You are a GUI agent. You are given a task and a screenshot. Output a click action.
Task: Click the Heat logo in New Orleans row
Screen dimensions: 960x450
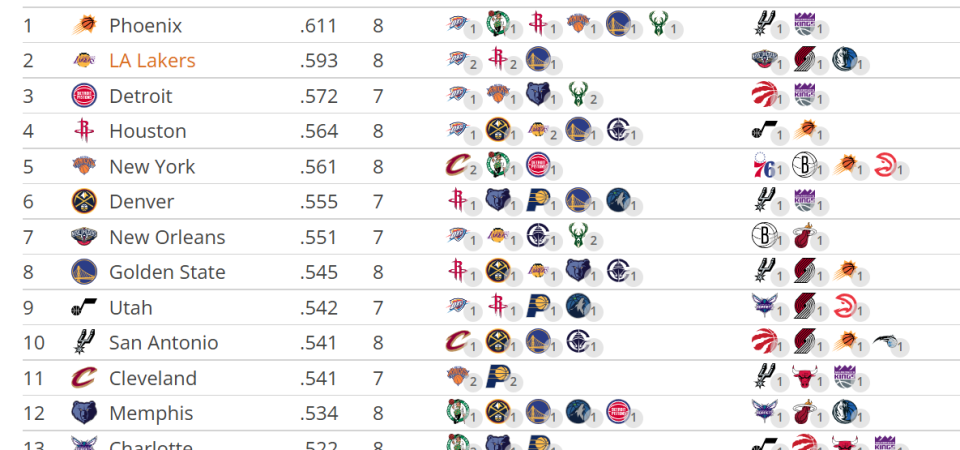803,235
